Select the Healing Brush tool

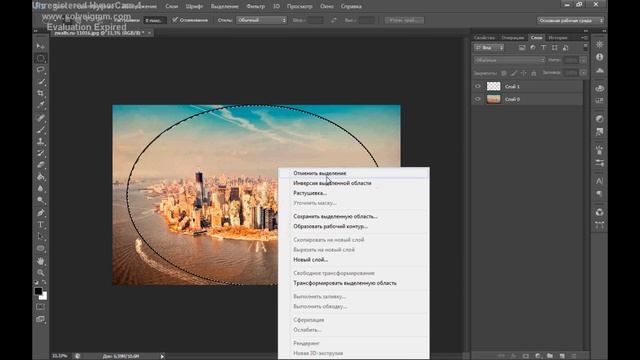[40, 118]
